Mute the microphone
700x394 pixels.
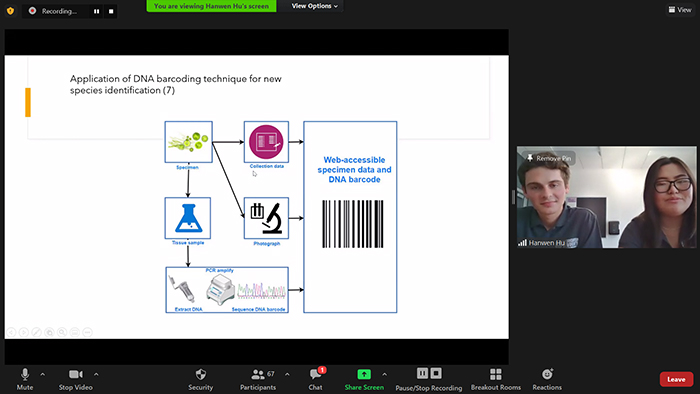[x=25, y=379]
